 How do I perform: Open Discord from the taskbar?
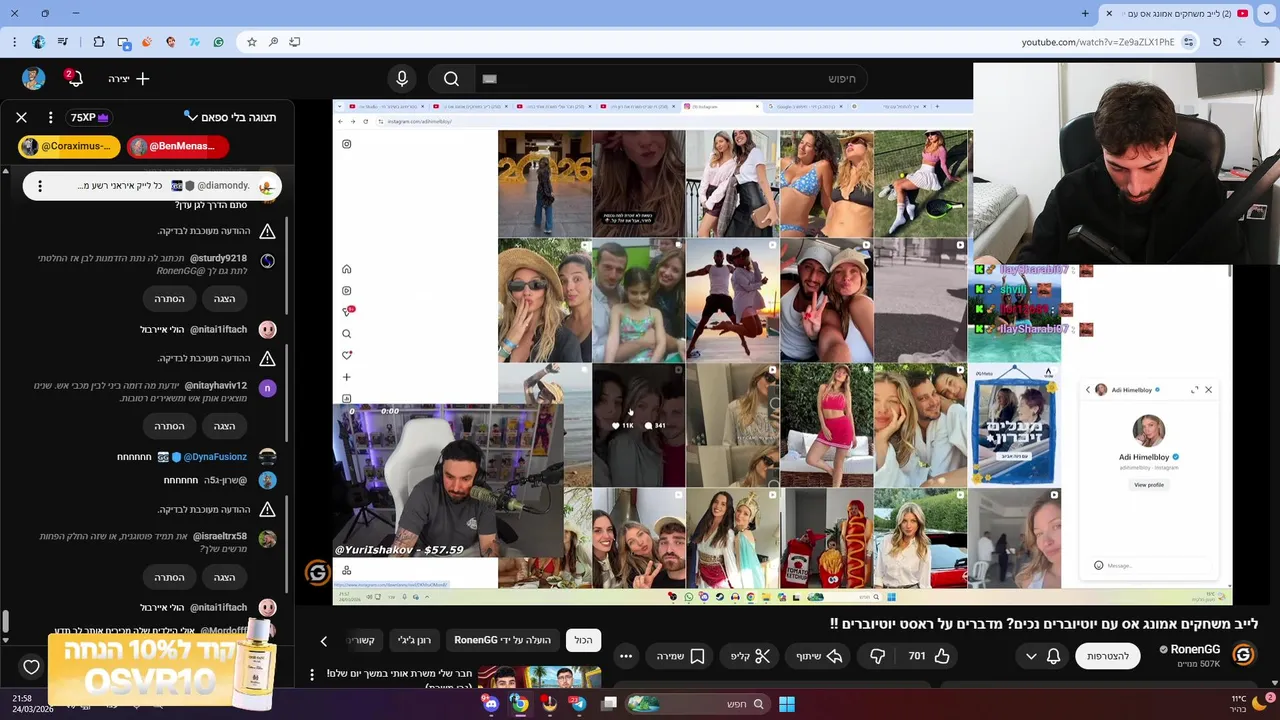coord(491,704)
